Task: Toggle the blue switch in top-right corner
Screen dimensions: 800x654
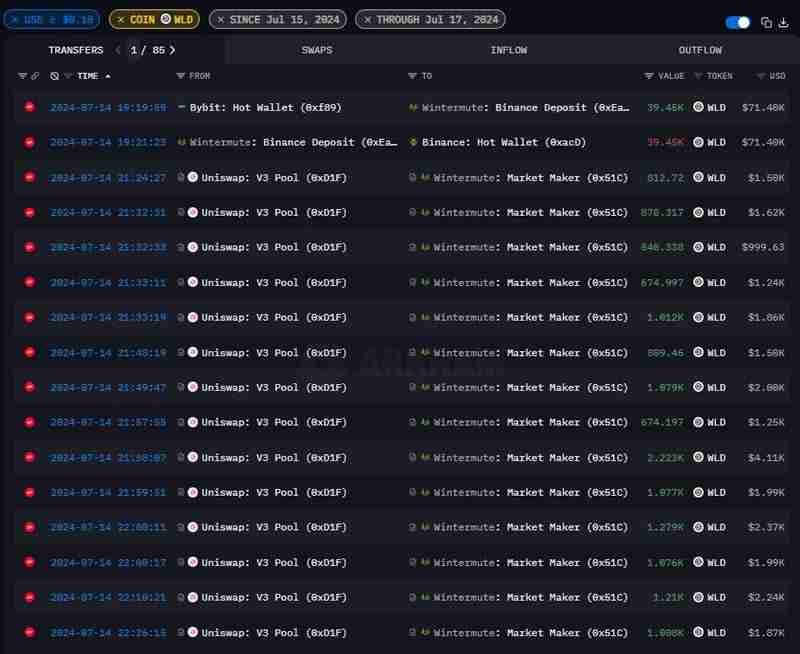Action: click(x=738, y=22)
